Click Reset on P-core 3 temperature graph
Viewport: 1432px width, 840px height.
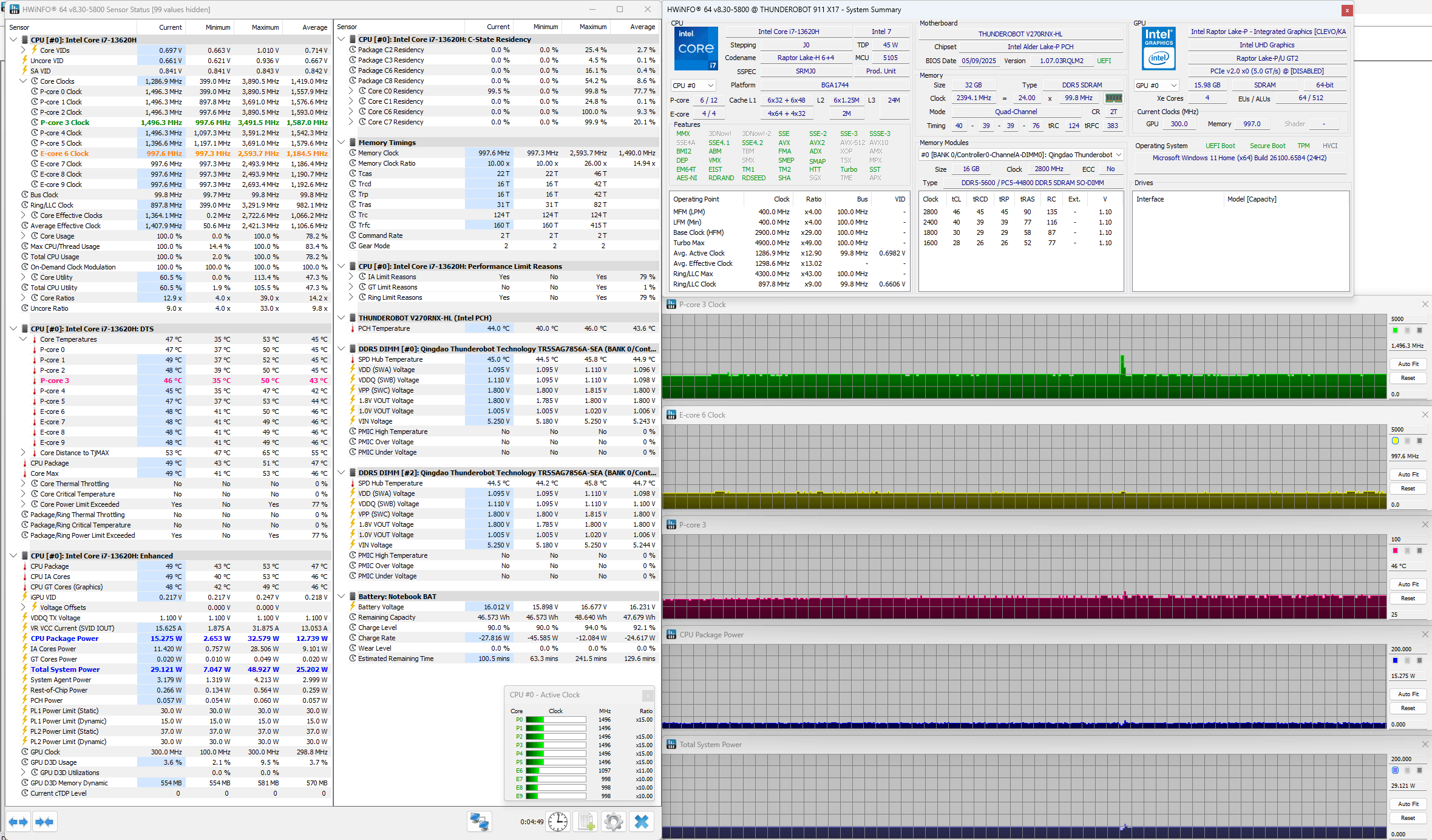tap(1408, 598)
